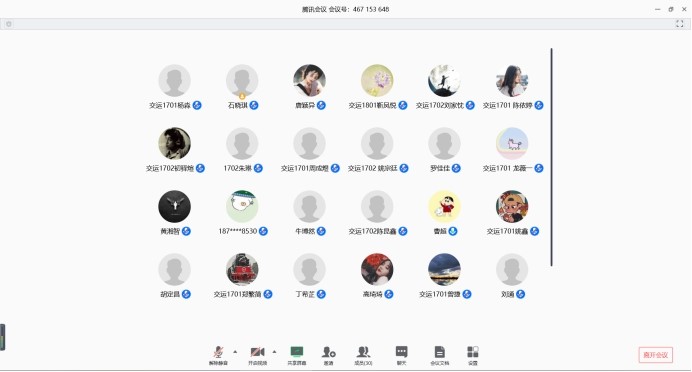
Task: Select the 187****8530 participant avatar
Action: [x=242, y=206]
